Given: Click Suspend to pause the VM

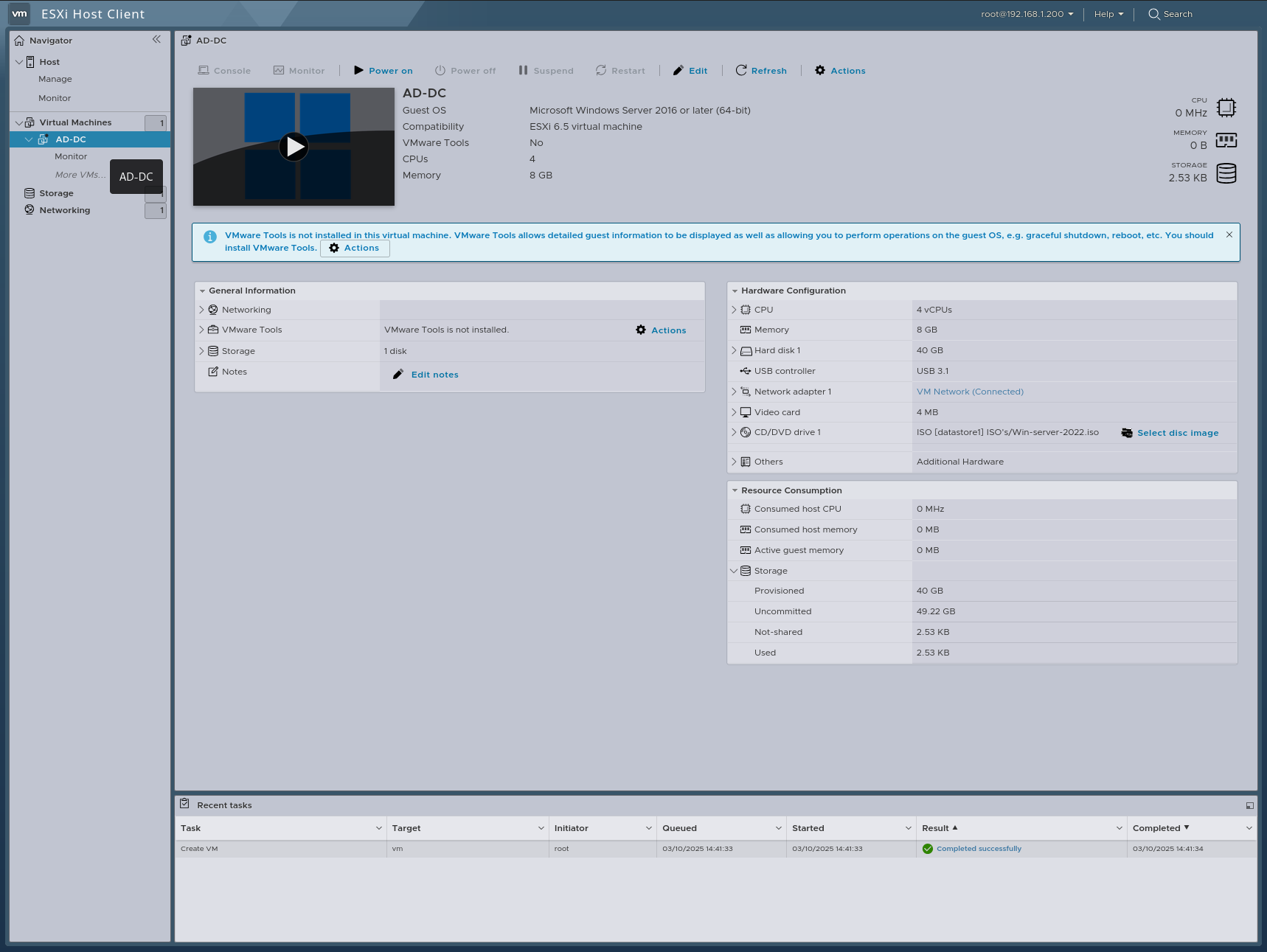Looking at the screenshot, I should pos(546,70).
